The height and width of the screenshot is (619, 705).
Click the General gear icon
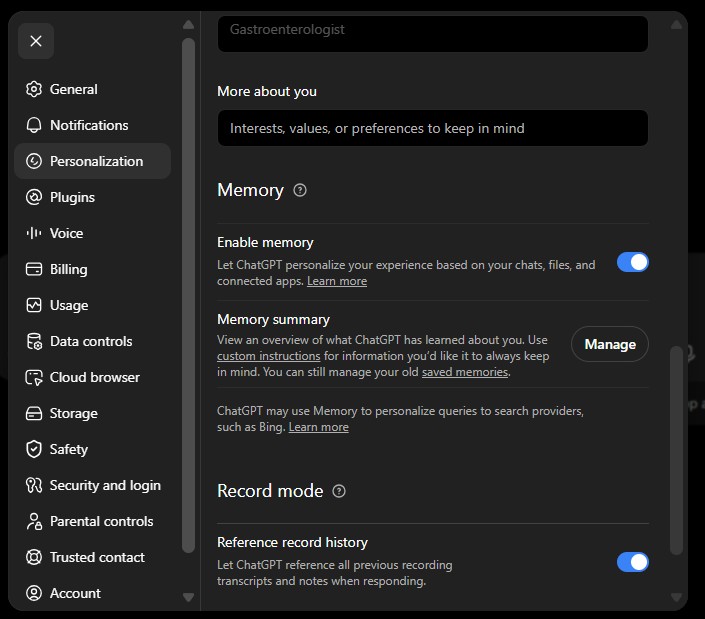pyautogui.click(x=34, y=89)
